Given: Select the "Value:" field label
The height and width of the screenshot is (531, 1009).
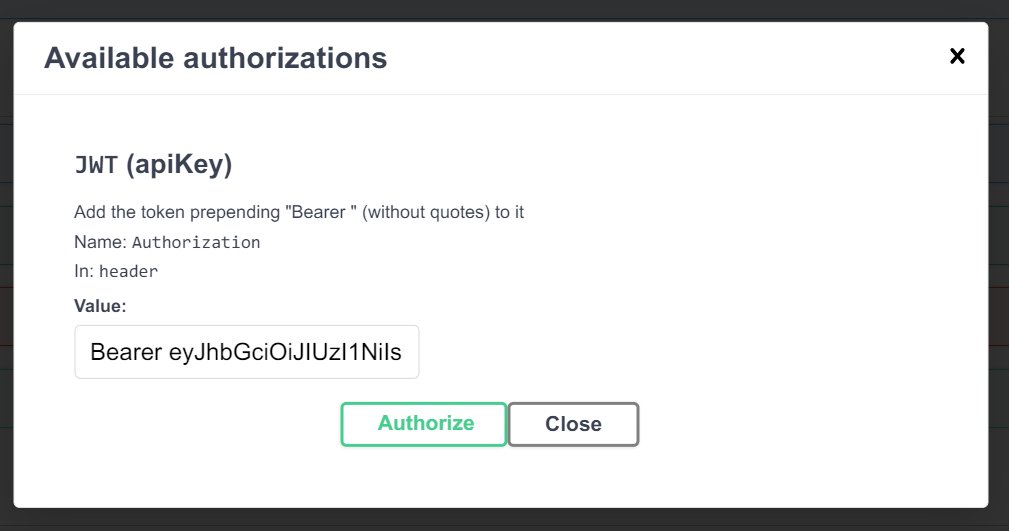Looking at the screenshot, I should (x=100, y=306).
